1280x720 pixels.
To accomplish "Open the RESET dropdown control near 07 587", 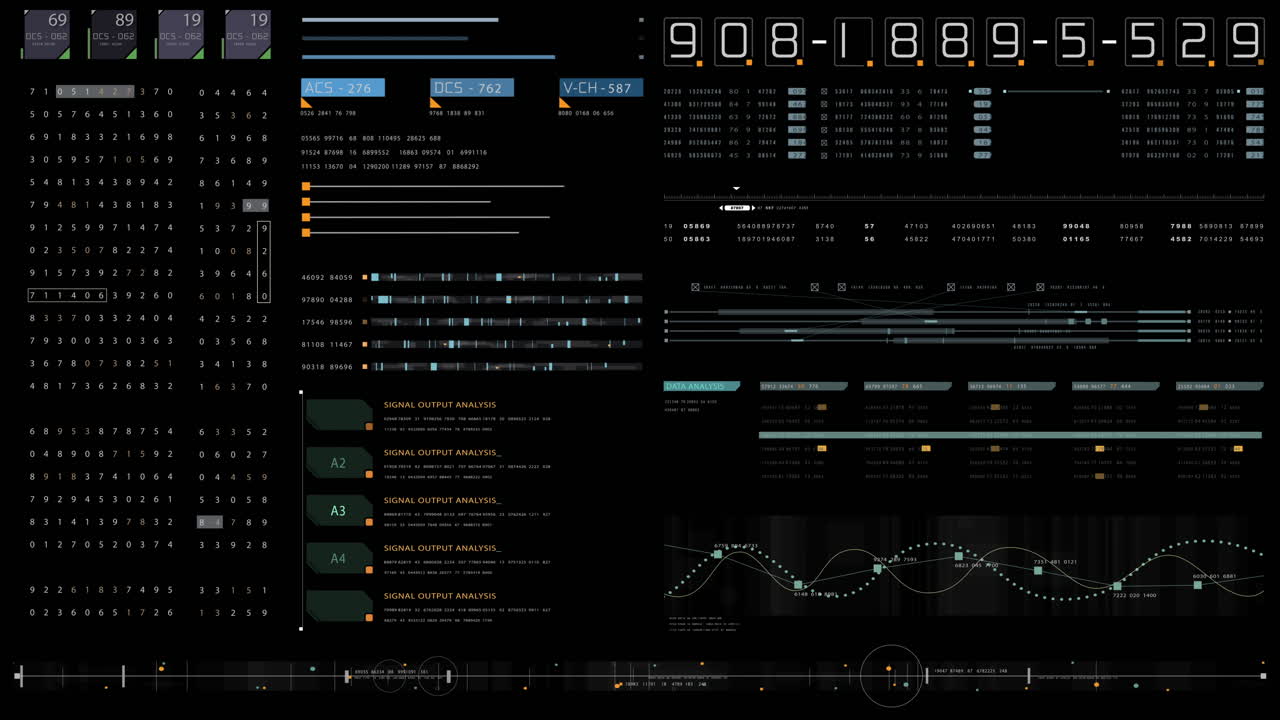I will [737, 208].
